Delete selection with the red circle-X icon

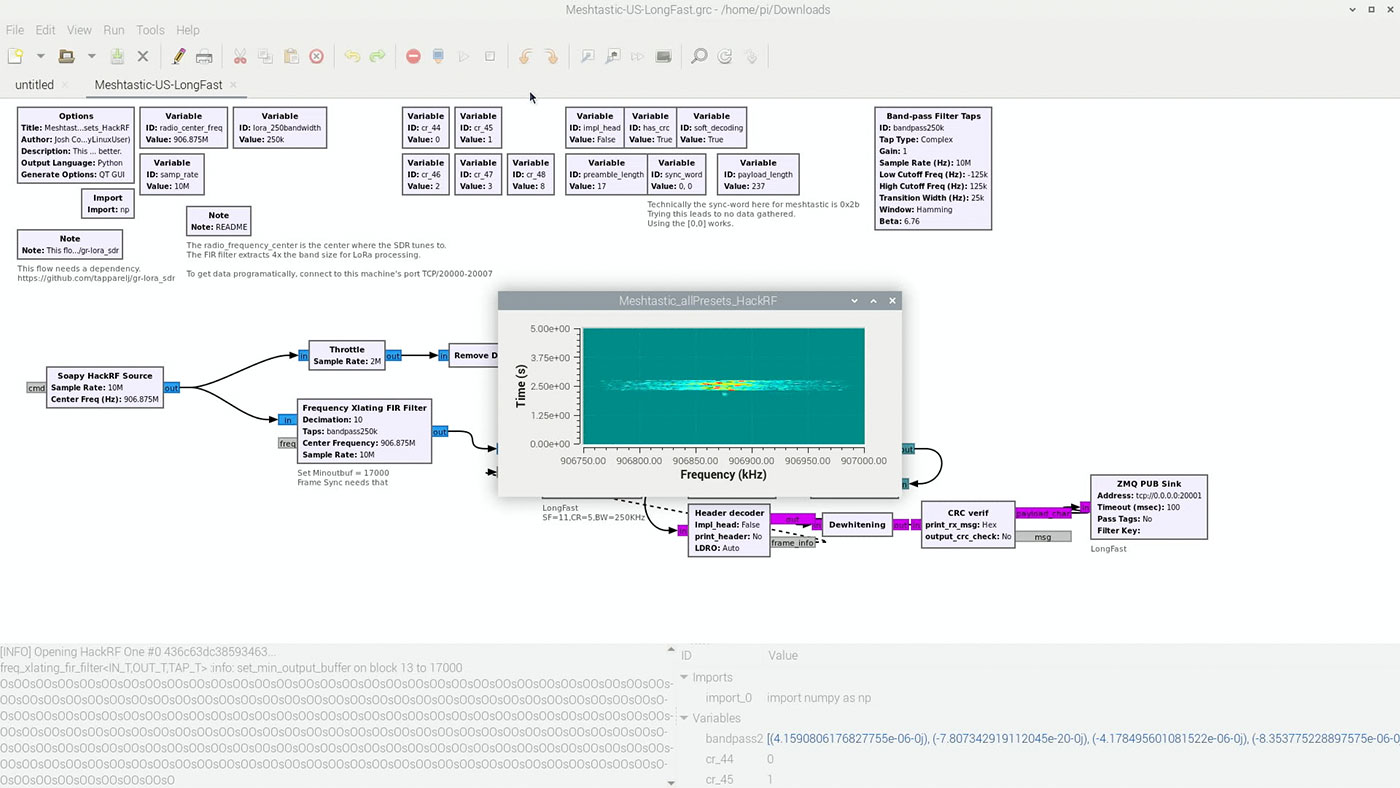pos(316,57)
